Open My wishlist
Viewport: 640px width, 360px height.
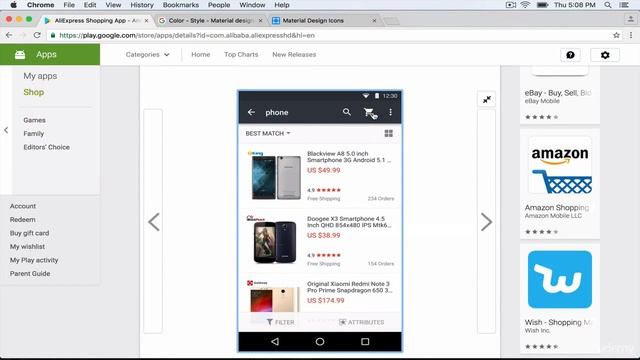point(27,247)
